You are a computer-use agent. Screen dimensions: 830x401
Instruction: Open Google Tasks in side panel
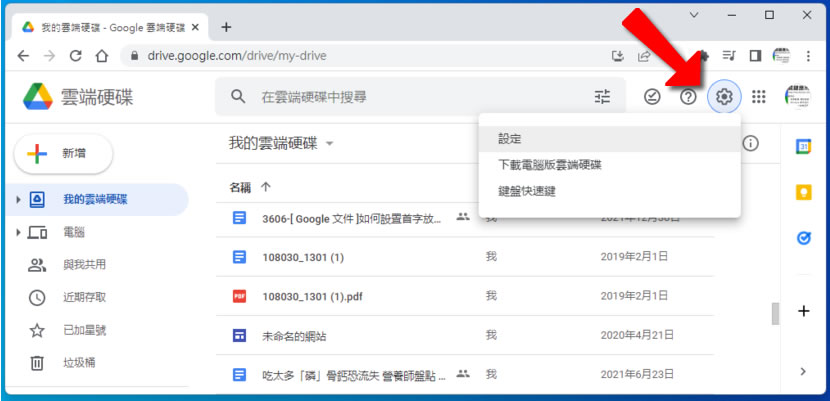point(804,239)
